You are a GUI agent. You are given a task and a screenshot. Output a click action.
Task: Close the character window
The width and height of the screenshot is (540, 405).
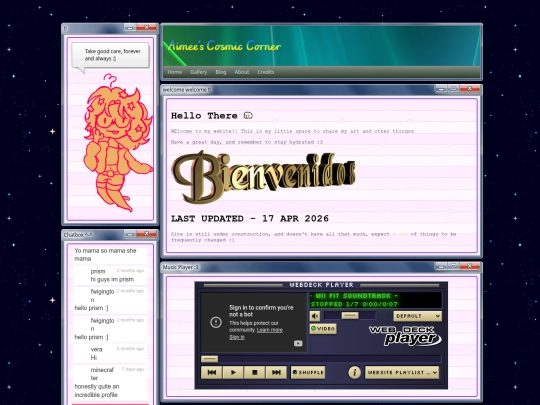[x=146, y=27]
